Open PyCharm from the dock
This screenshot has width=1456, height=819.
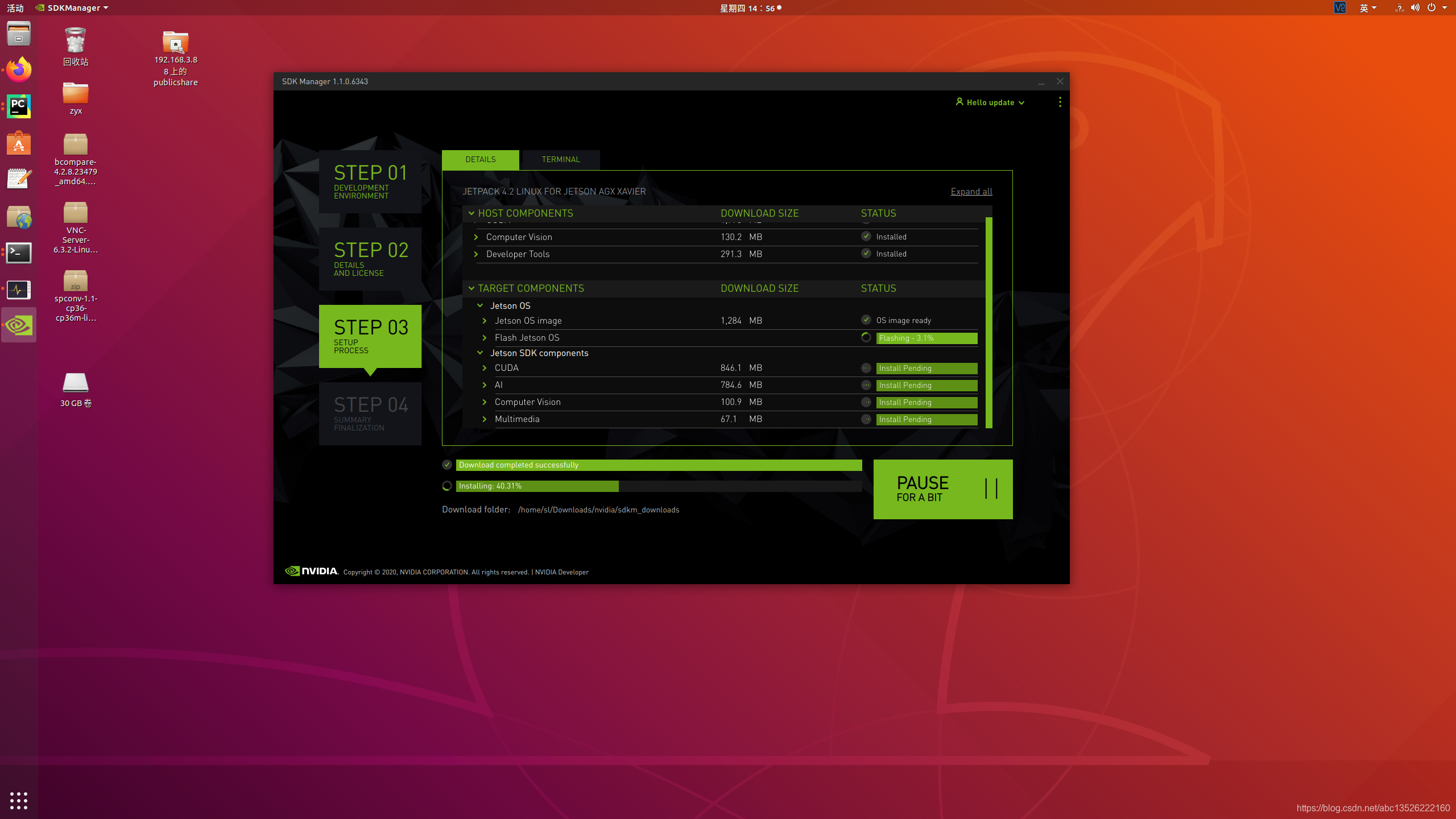click(19, 106)
